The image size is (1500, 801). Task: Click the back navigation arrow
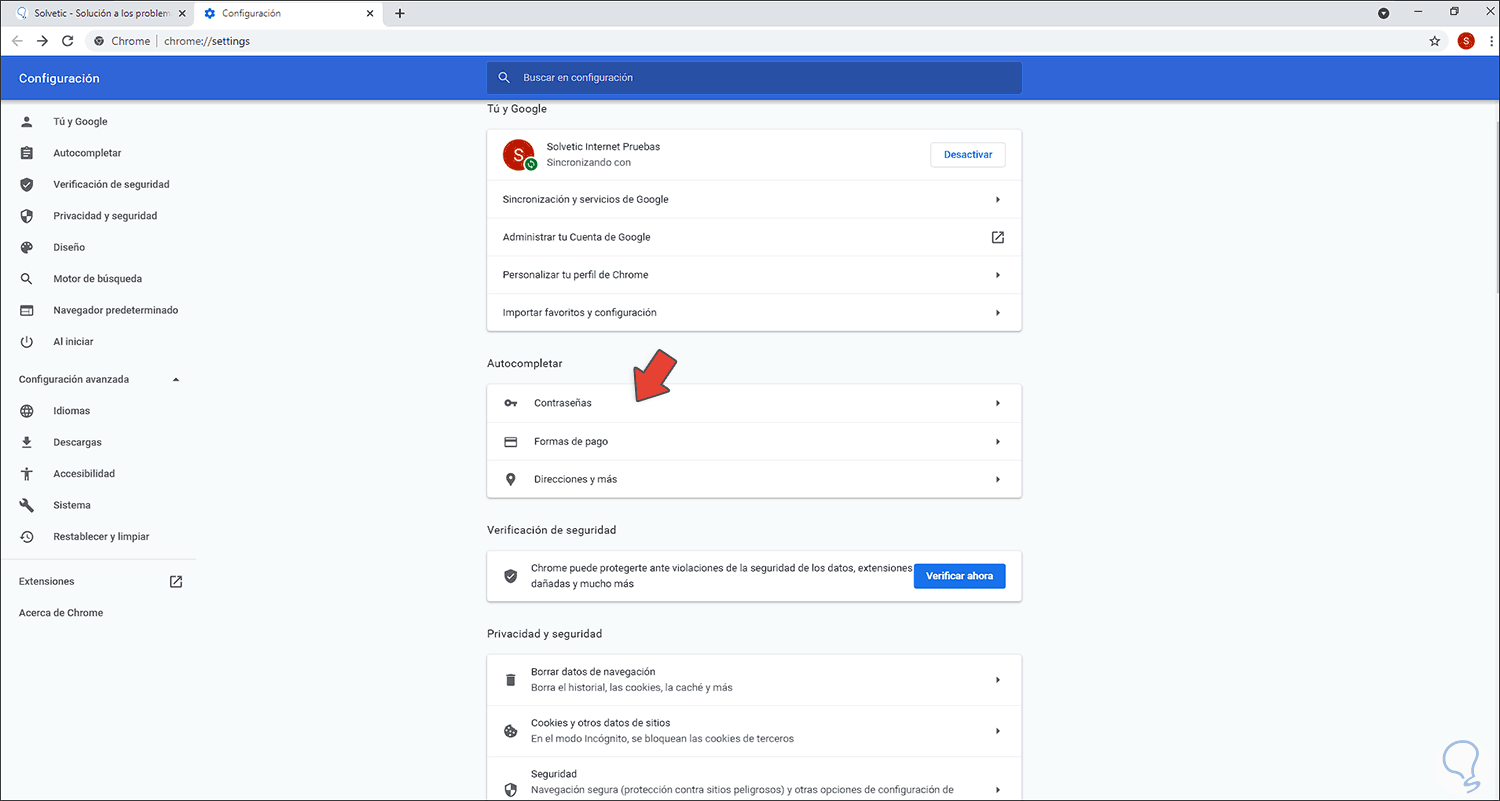17,41
